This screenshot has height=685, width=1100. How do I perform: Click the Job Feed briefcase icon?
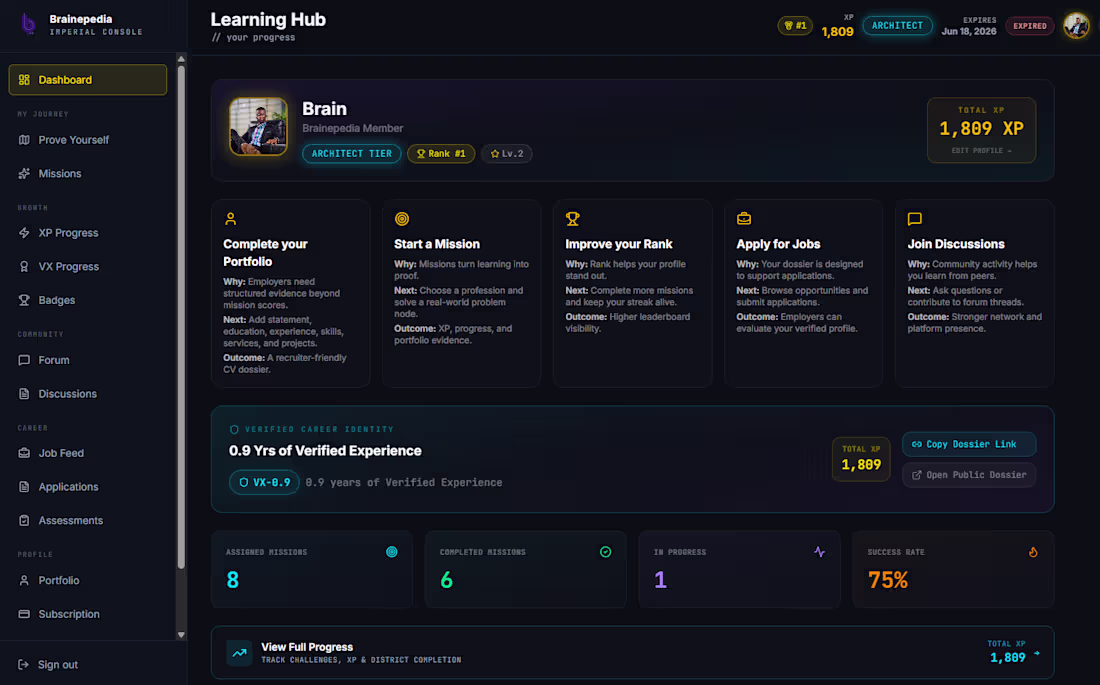coord(24,453)
